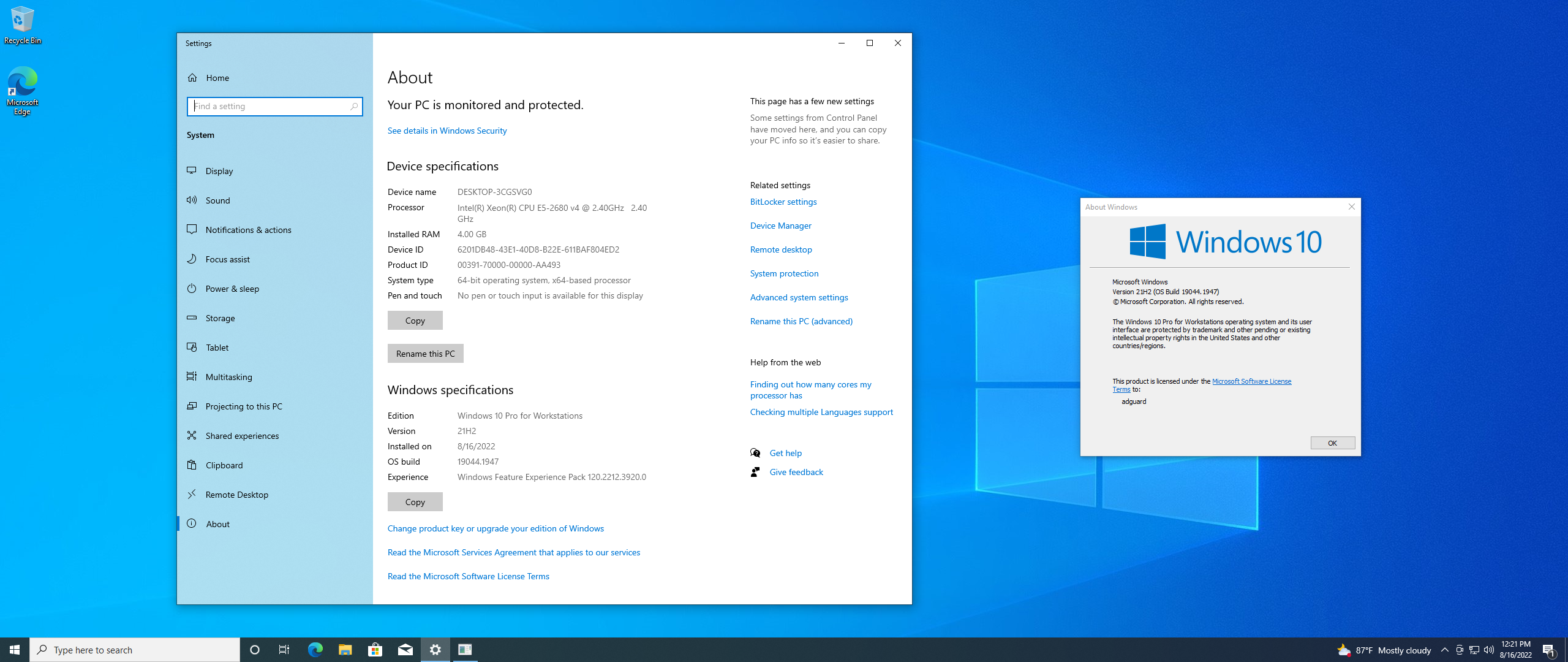Select About info icon in sidebar
The width and height of the screenshot is (1568, 662).
click(192, 523)
